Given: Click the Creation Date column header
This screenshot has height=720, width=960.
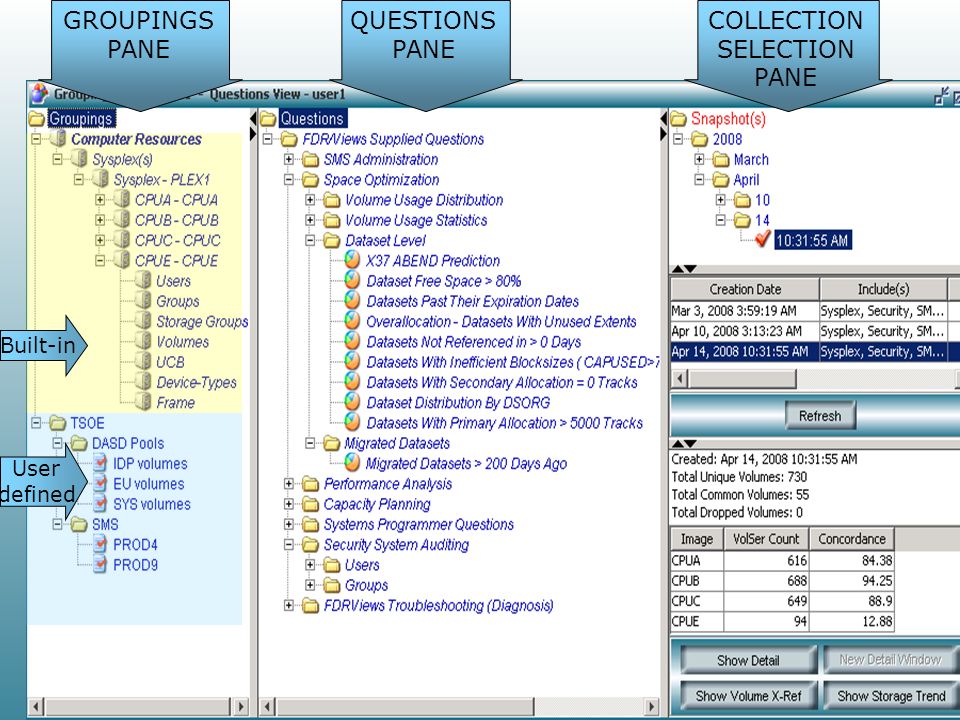Looking at the screenshot, I should [x=745, y=289].
